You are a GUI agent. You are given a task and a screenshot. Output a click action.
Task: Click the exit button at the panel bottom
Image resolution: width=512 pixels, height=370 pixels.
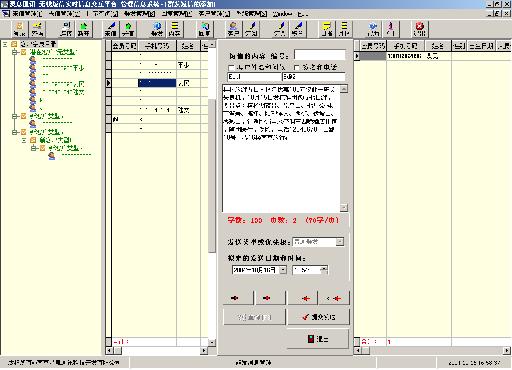[x=318, y=339]
